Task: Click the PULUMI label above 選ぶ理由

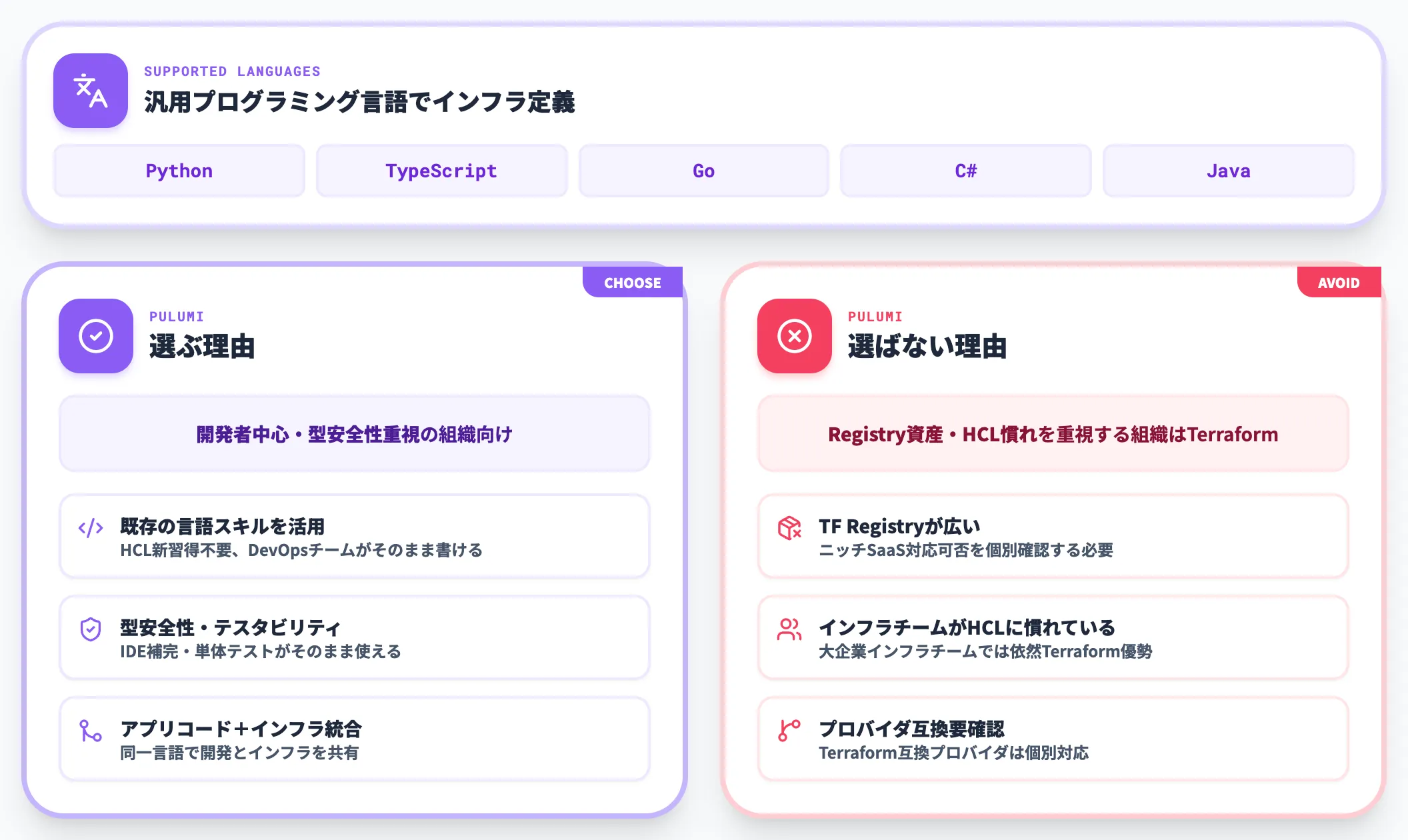Action: coord(177,317)
